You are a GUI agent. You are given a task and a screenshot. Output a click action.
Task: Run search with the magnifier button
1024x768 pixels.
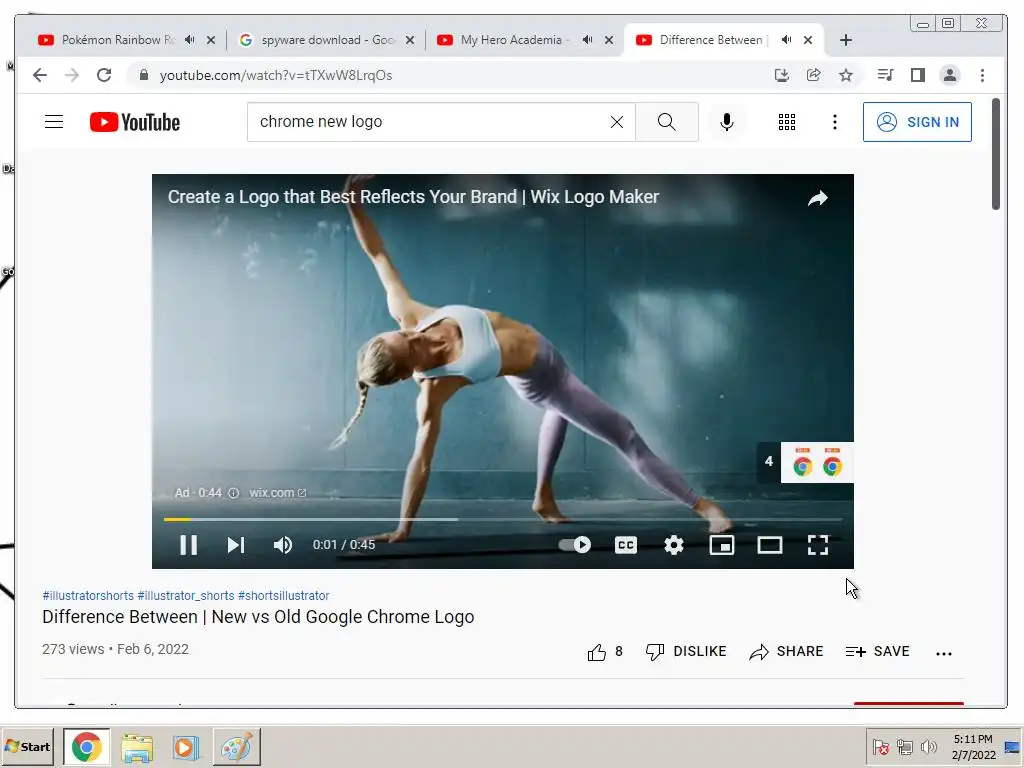tap(667, 122)
